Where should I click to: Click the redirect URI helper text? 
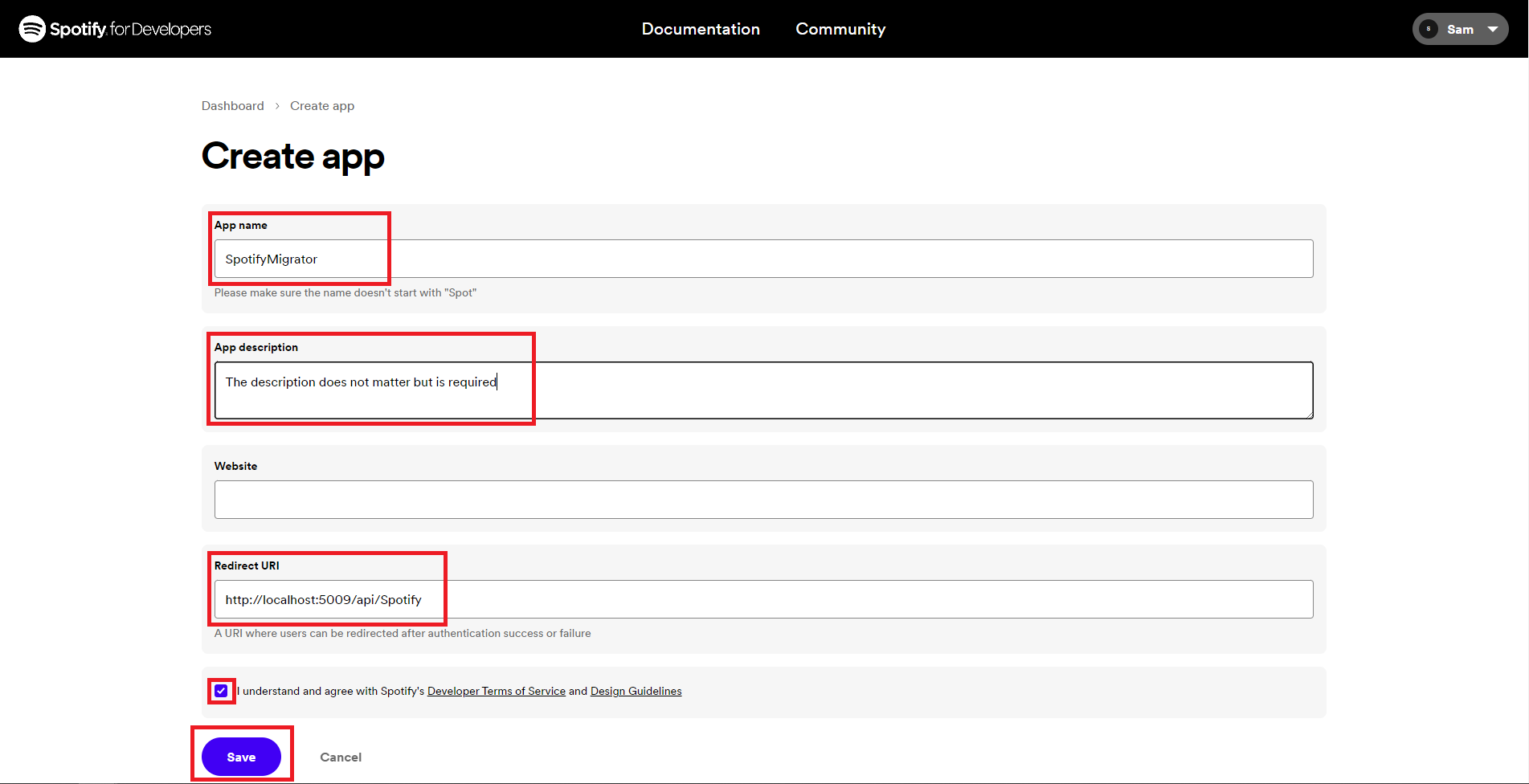pyautogui.click(x=403, y=633)
